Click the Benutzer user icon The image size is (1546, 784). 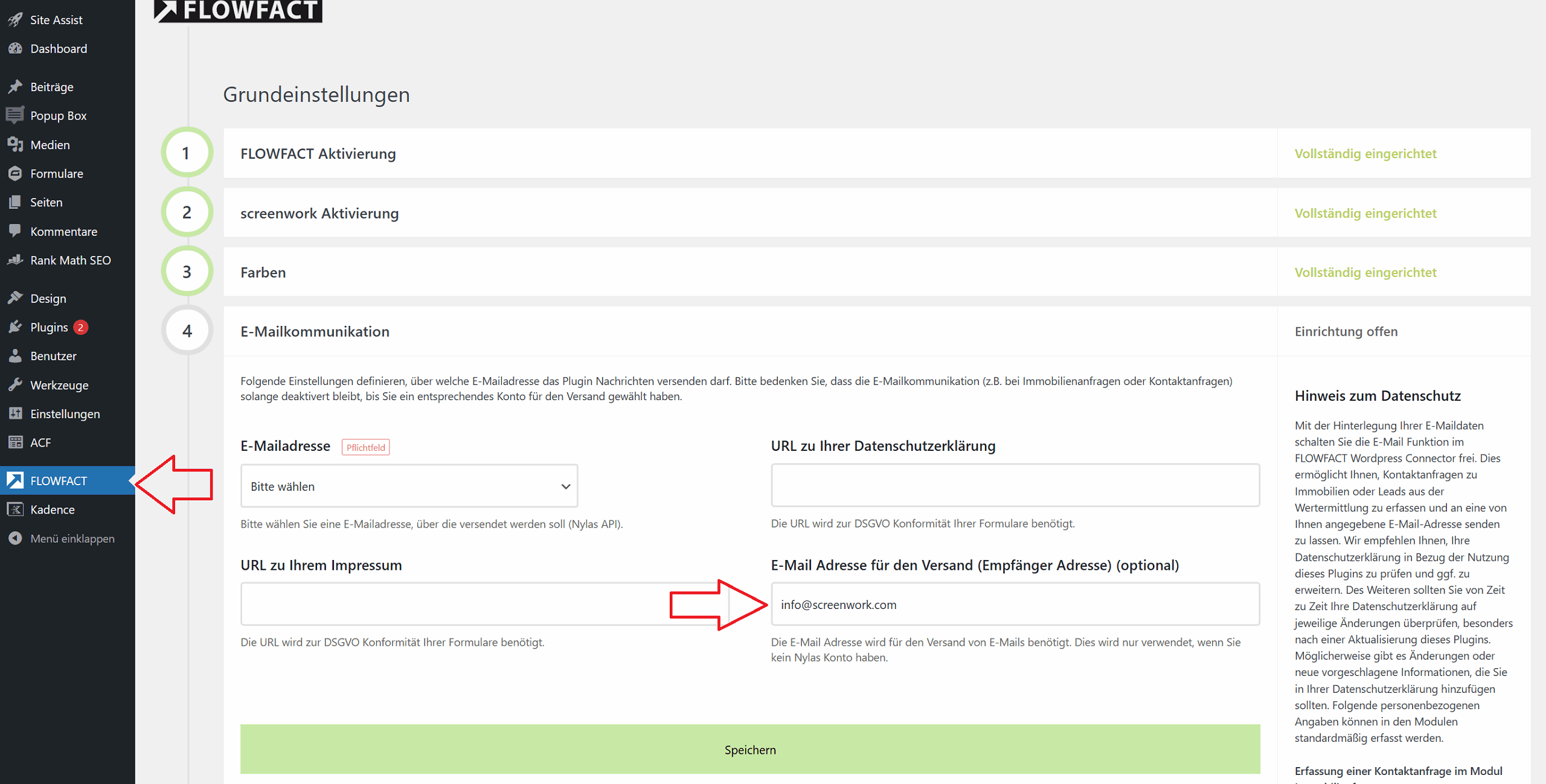[15, 356]
